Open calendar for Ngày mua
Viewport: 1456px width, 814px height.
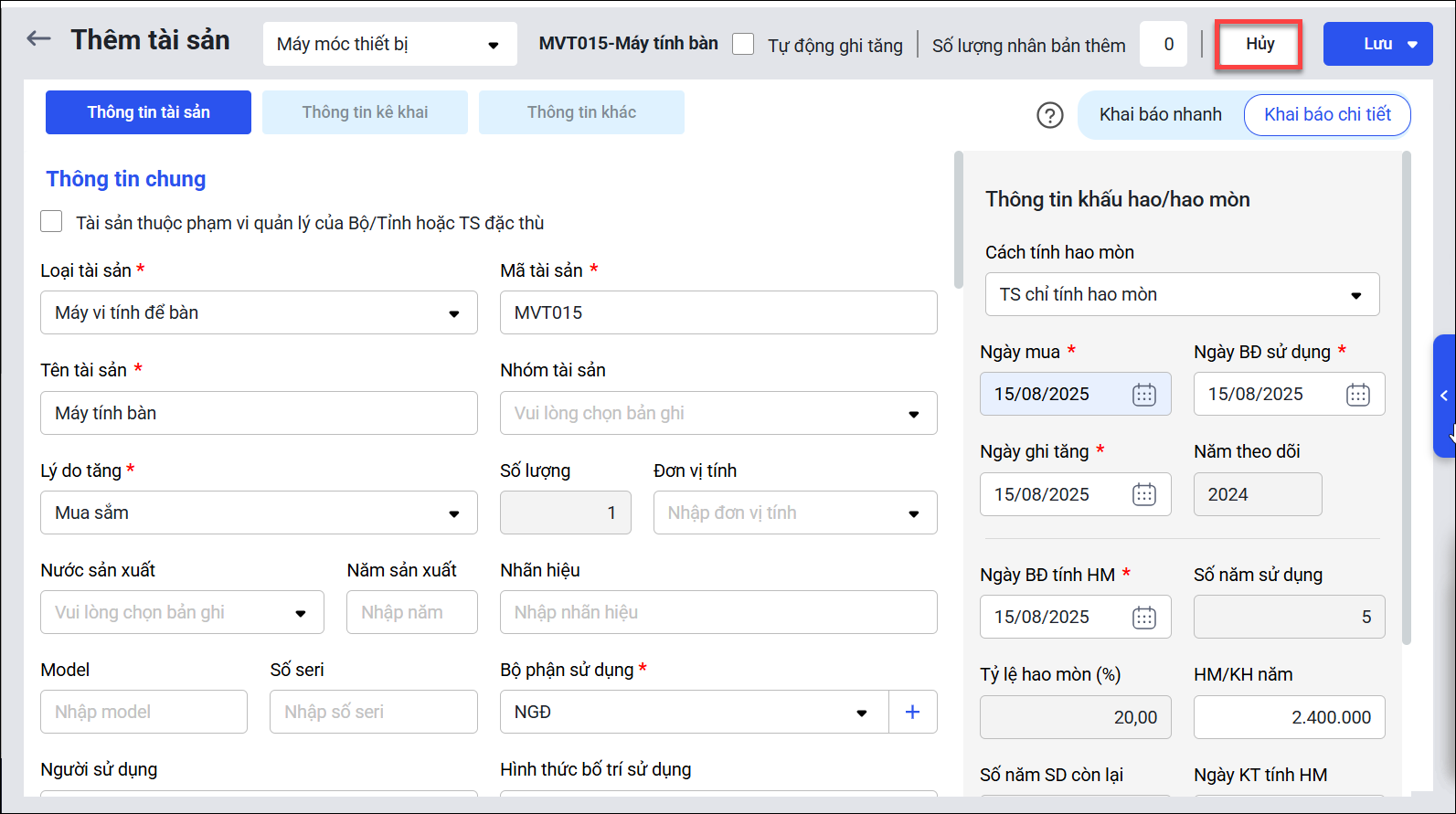1144,395
